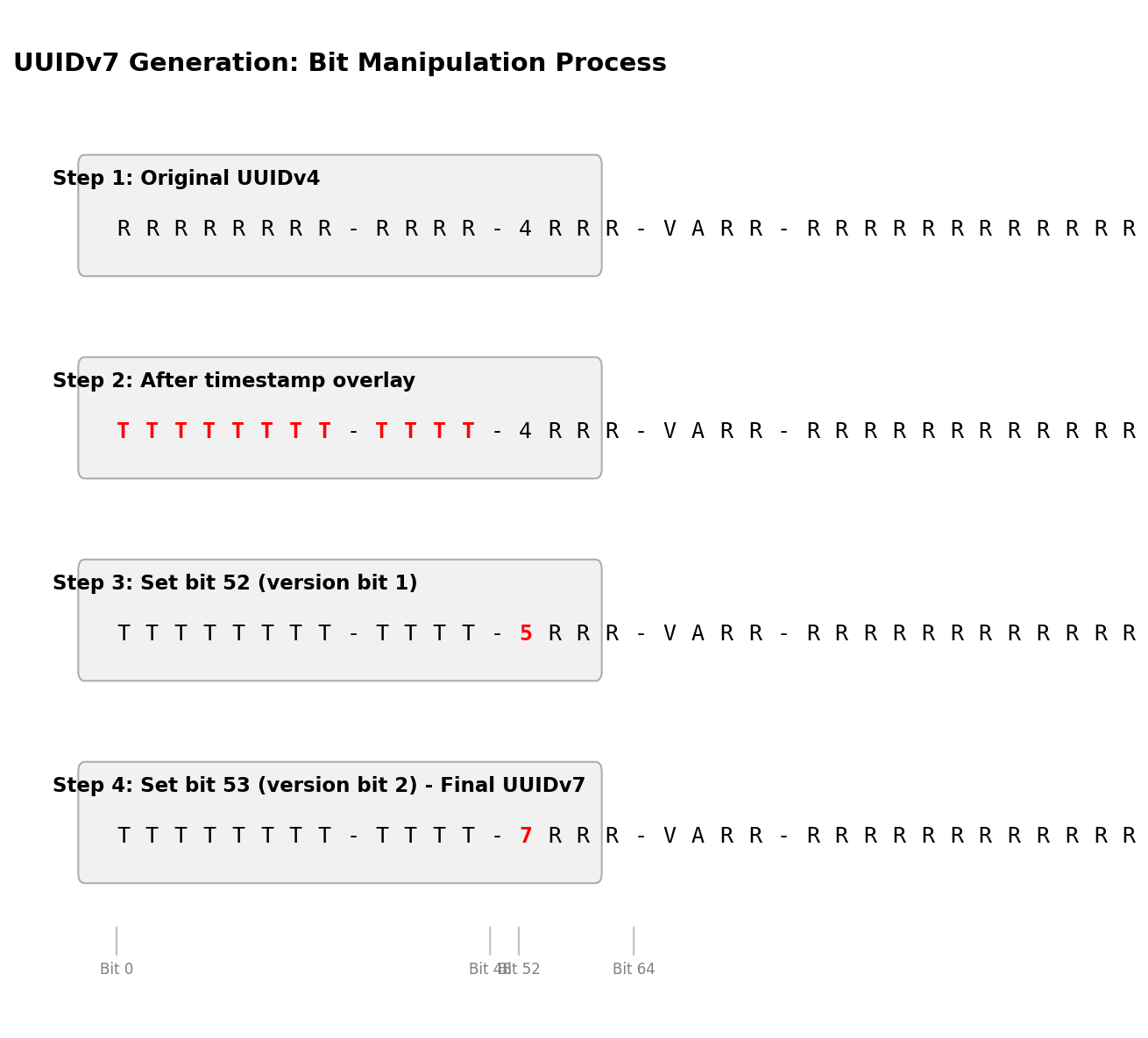The height and width of the screenshot is (1038, 1148).
Task: Click the version digit 4 in Step 2
Action: 526,432
